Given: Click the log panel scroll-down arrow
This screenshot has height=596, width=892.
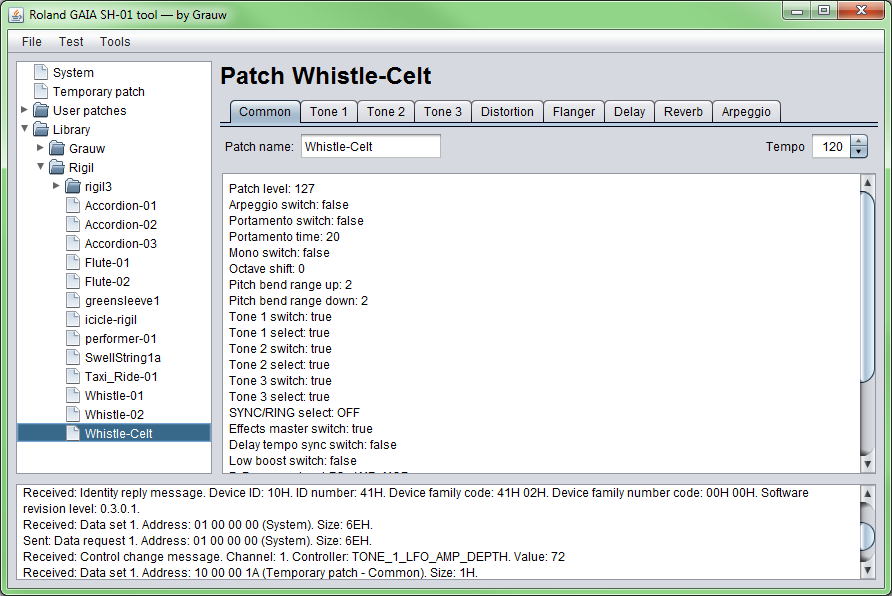Looking at the screenshot, I should click(867, 570).
